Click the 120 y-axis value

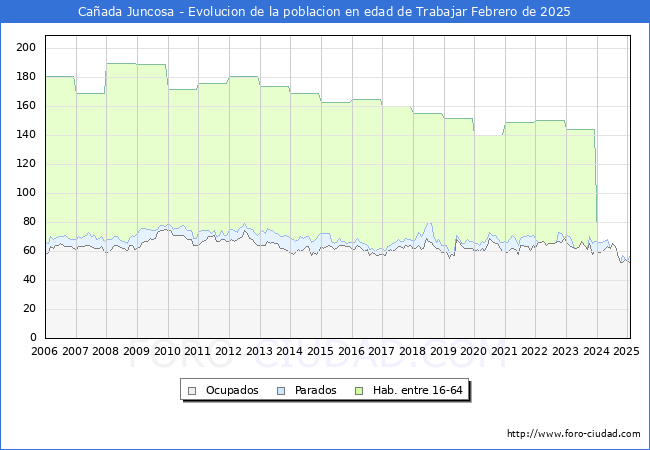[26, 164]
